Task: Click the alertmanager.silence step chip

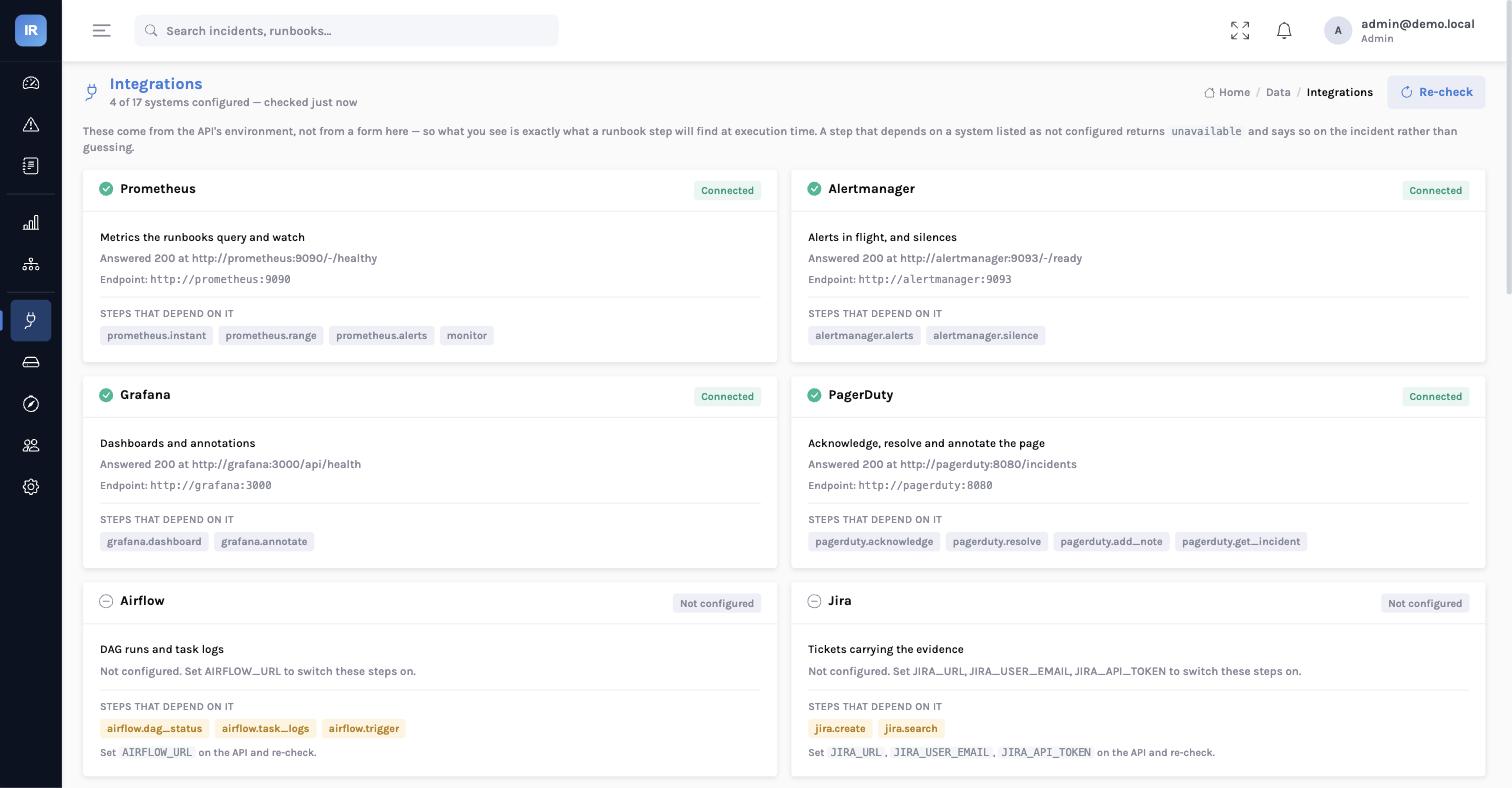Action: 986,336
